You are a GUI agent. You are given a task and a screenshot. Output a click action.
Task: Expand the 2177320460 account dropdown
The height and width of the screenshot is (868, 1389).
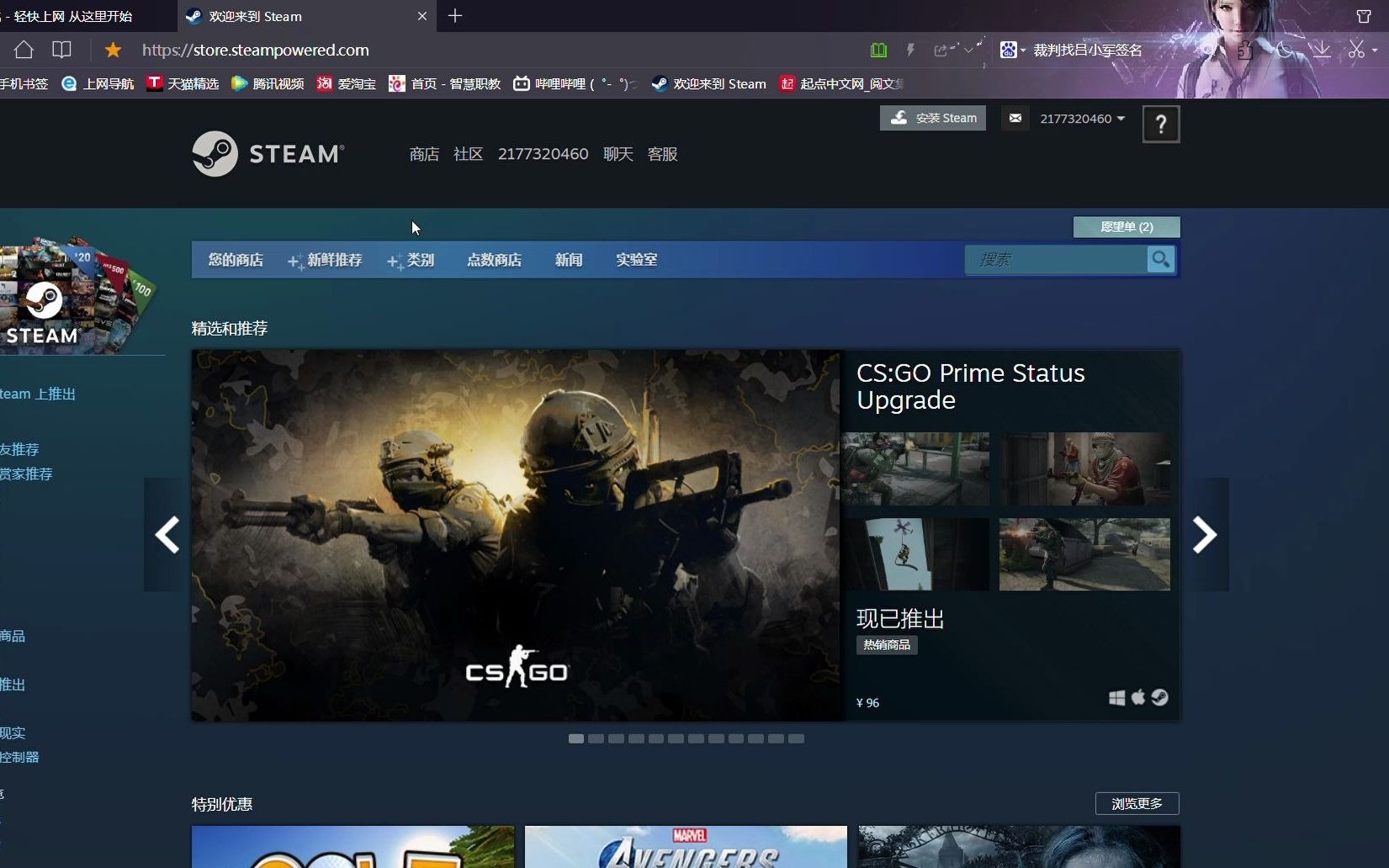coord(1082,119)
